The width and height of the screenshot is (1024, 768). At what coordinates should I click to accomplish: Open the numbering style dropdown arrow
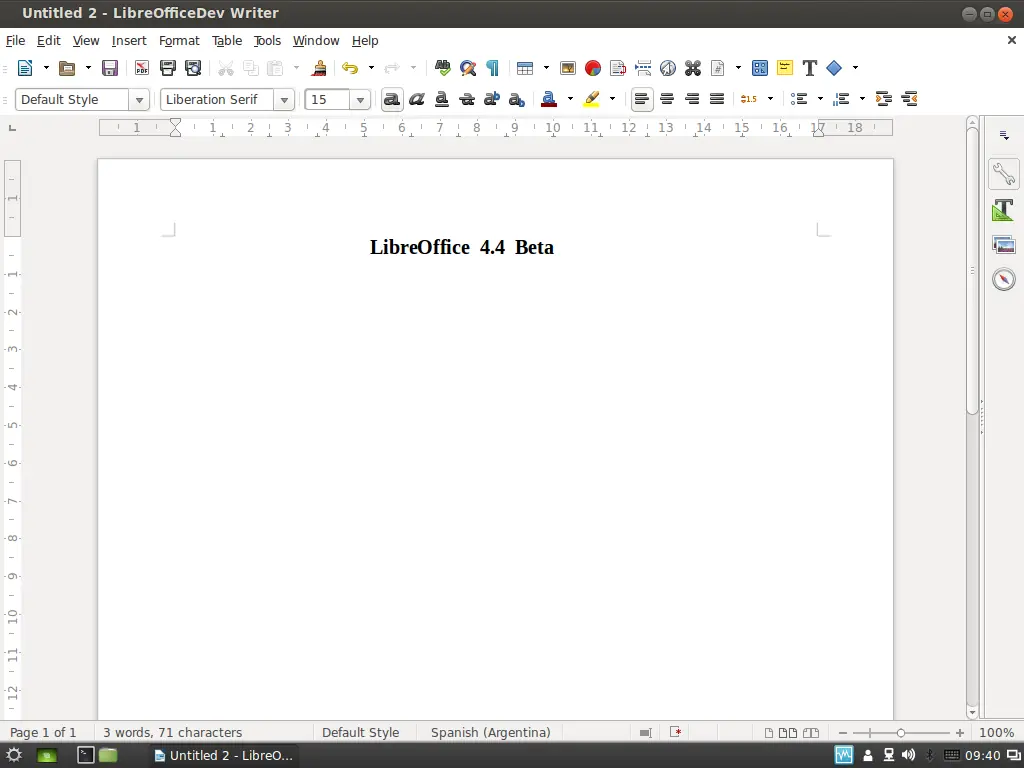tap(862, 99)
